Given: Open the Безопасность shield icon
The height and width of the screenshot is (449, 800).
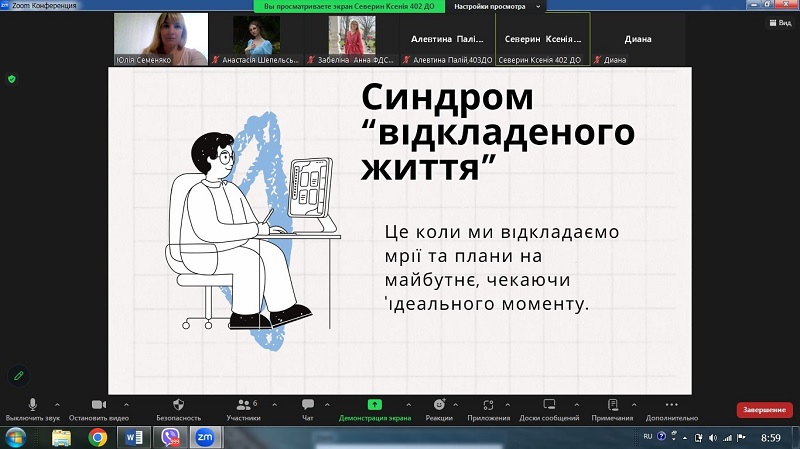Looking at the screenshot, I should pos(178,404).
